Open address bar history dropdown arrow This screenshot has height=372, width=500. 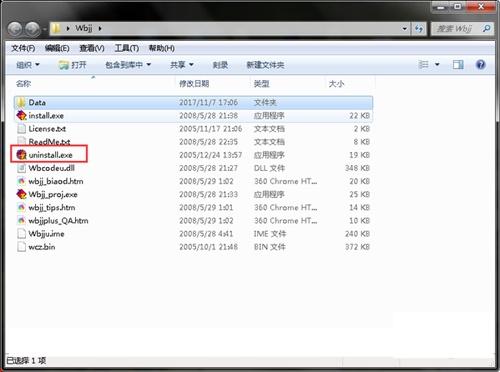405,29
